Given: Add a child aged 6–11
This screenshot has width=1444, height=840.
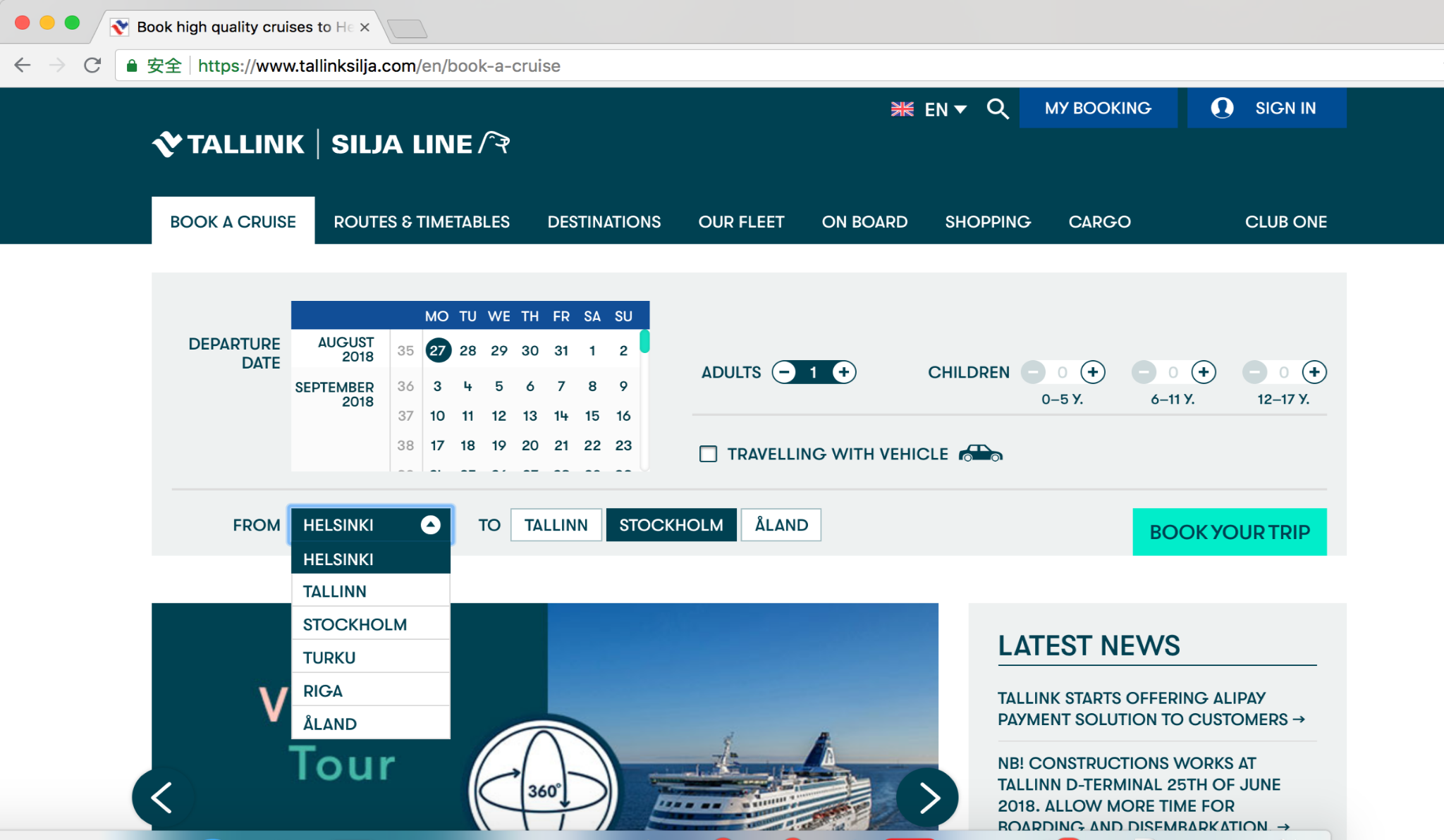Looking at the screenshot, I should [x=1204, y=371].
